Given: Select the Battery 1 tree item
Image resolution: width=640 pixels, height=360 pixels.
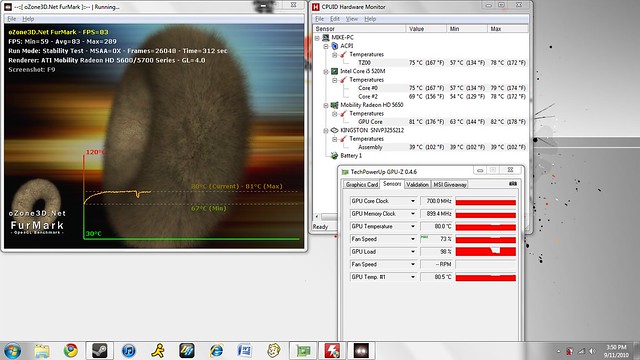Looking at the screenshot, I should 351,156.
